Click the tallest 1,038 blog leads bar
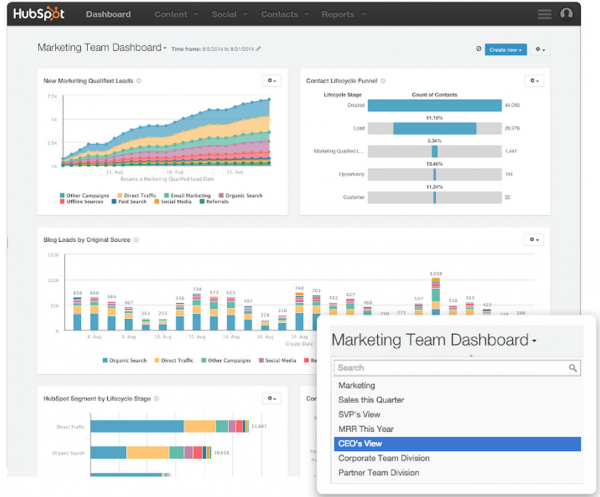The height and width of the screenshot is (497, 600). [436, 297]
